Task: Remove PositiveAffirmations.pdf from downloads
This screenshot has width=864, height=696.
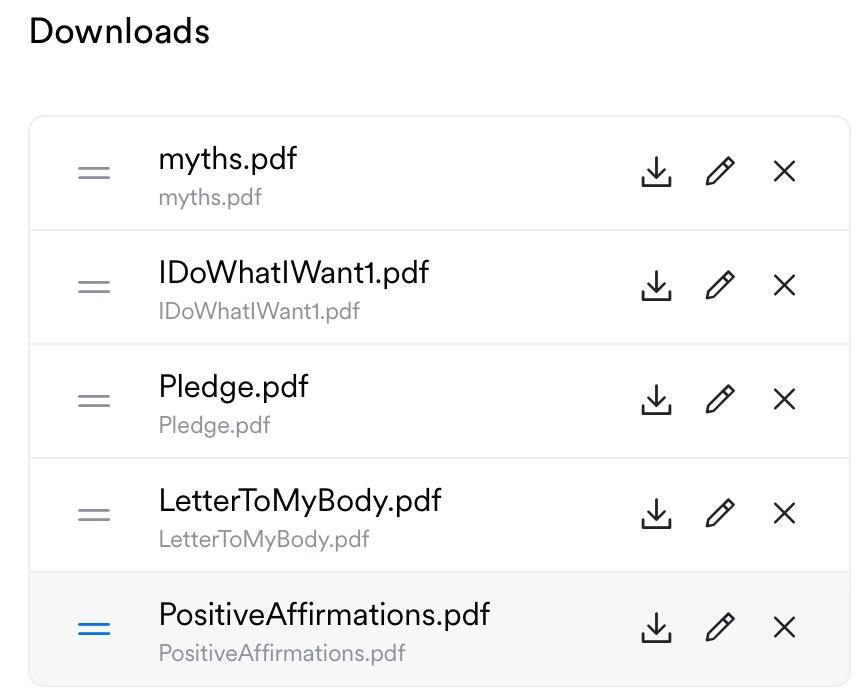Action: pos(785,629)
